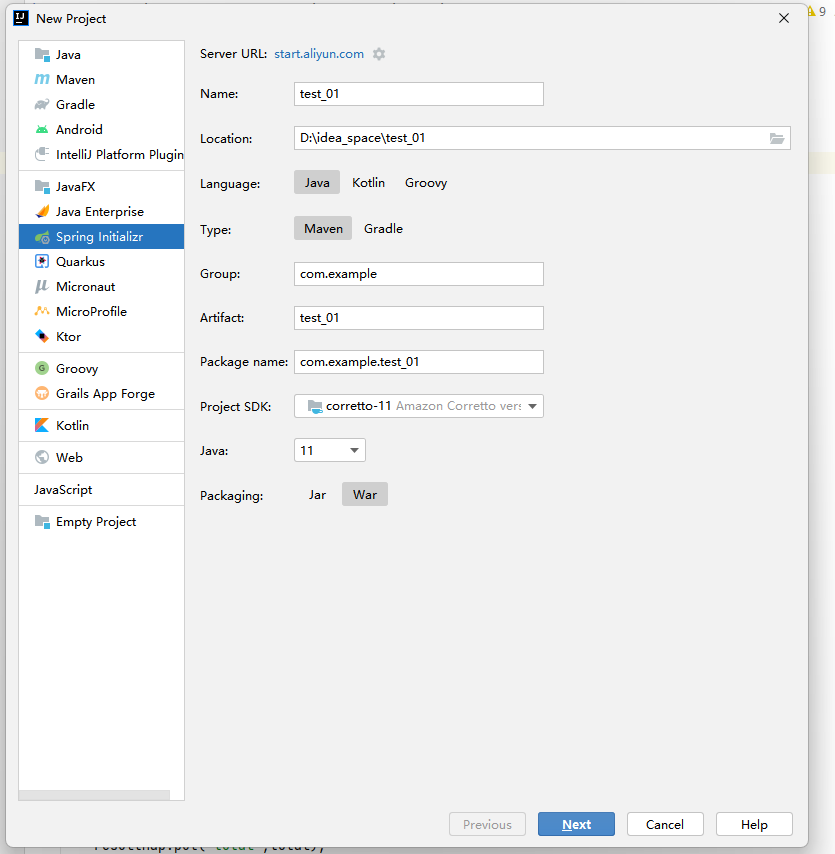This screenshot has height=854, width=835.
Task: Click the MicroProfile icon
Action: click(42, 312)
